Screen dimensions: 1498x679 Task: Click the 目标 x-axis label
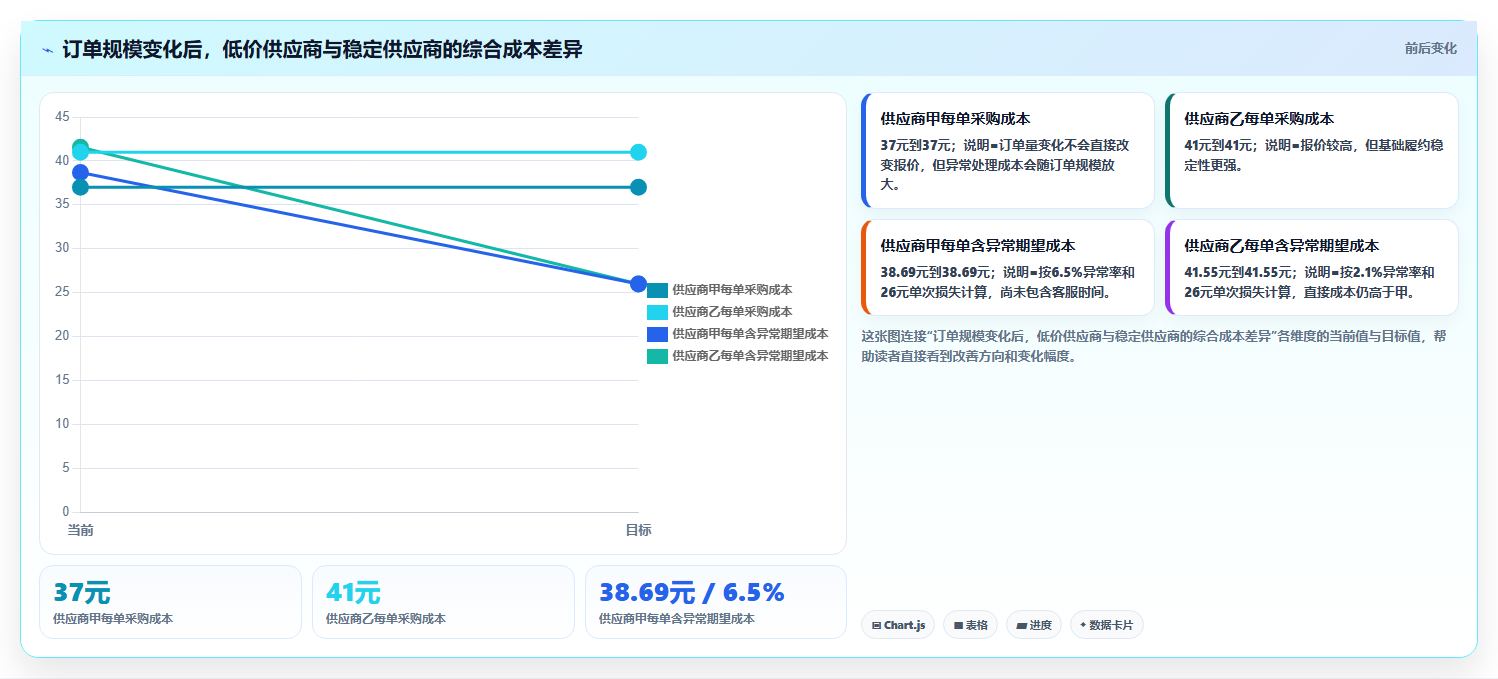click(x=638, y=530)
